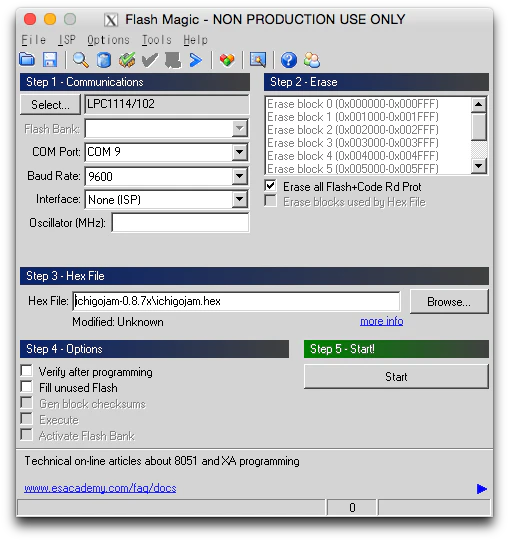This screenshot has height=541, width=509.
Task: Click the Browse... button
Action: coord(449,302)
